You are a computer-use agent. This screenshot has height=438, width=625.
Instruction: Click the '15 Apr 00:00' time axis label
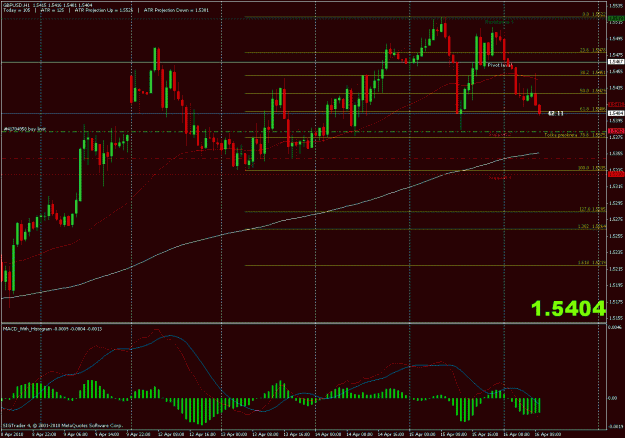(x=423, y=434)
